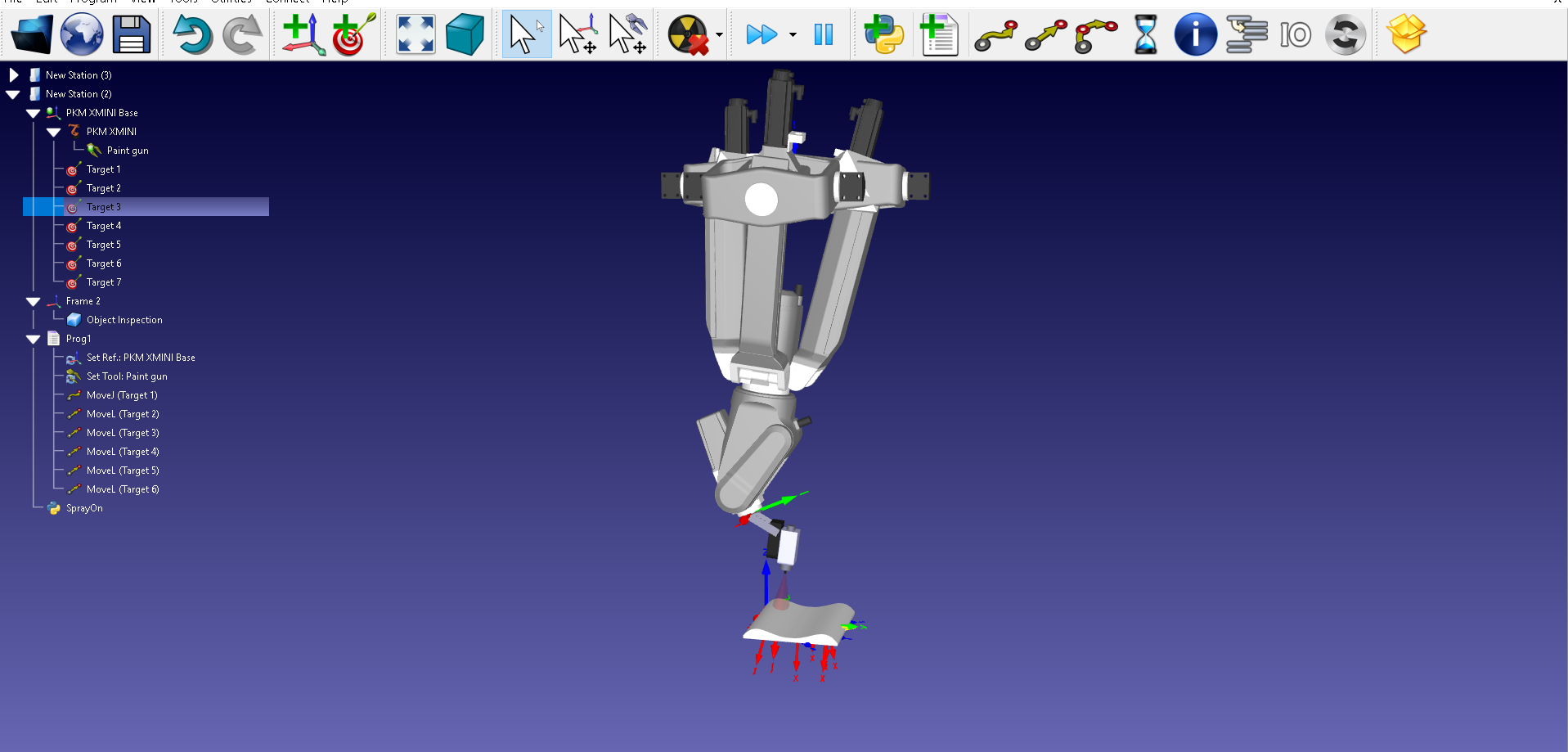
Task: Expand the New Station (3) tree node
Action: coord(14,75)
